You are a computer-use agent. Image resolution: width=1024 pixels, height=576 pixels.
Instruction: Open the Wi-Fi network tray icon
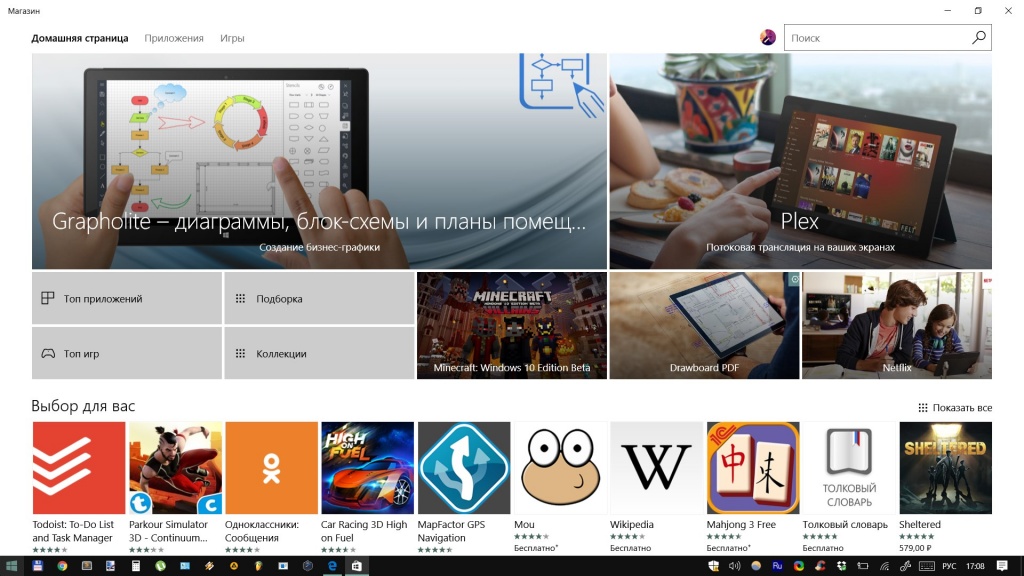tap(884, 566)
